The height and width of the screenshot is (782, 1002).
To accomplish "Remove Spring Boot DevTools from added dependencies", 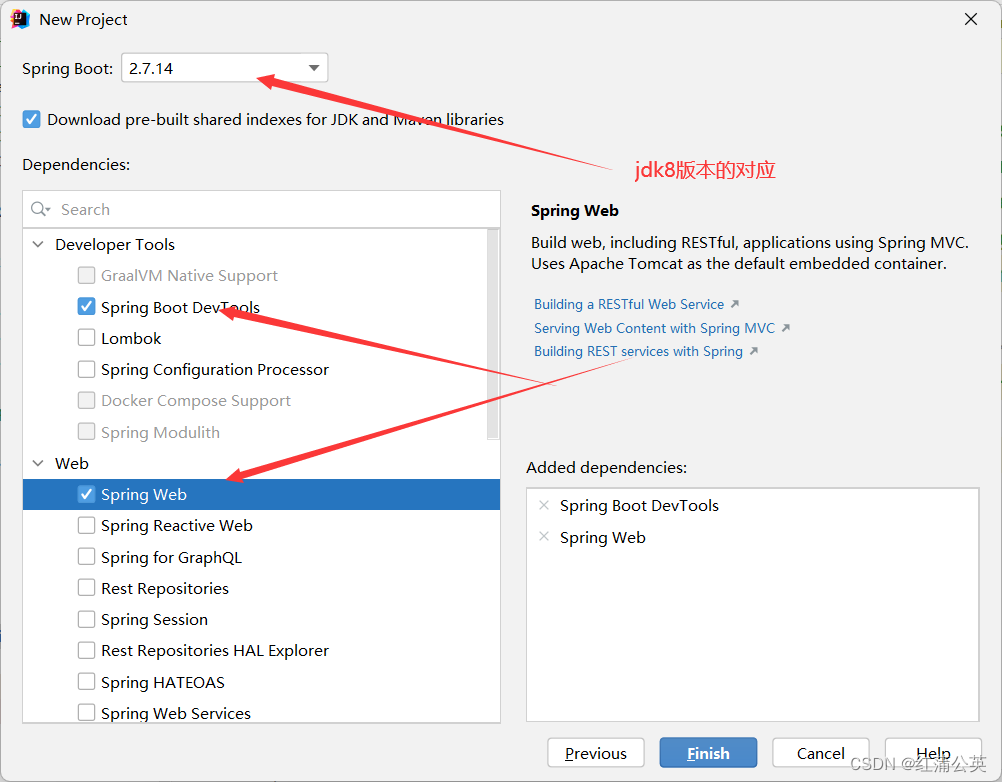I will click(x=544, y=505).
